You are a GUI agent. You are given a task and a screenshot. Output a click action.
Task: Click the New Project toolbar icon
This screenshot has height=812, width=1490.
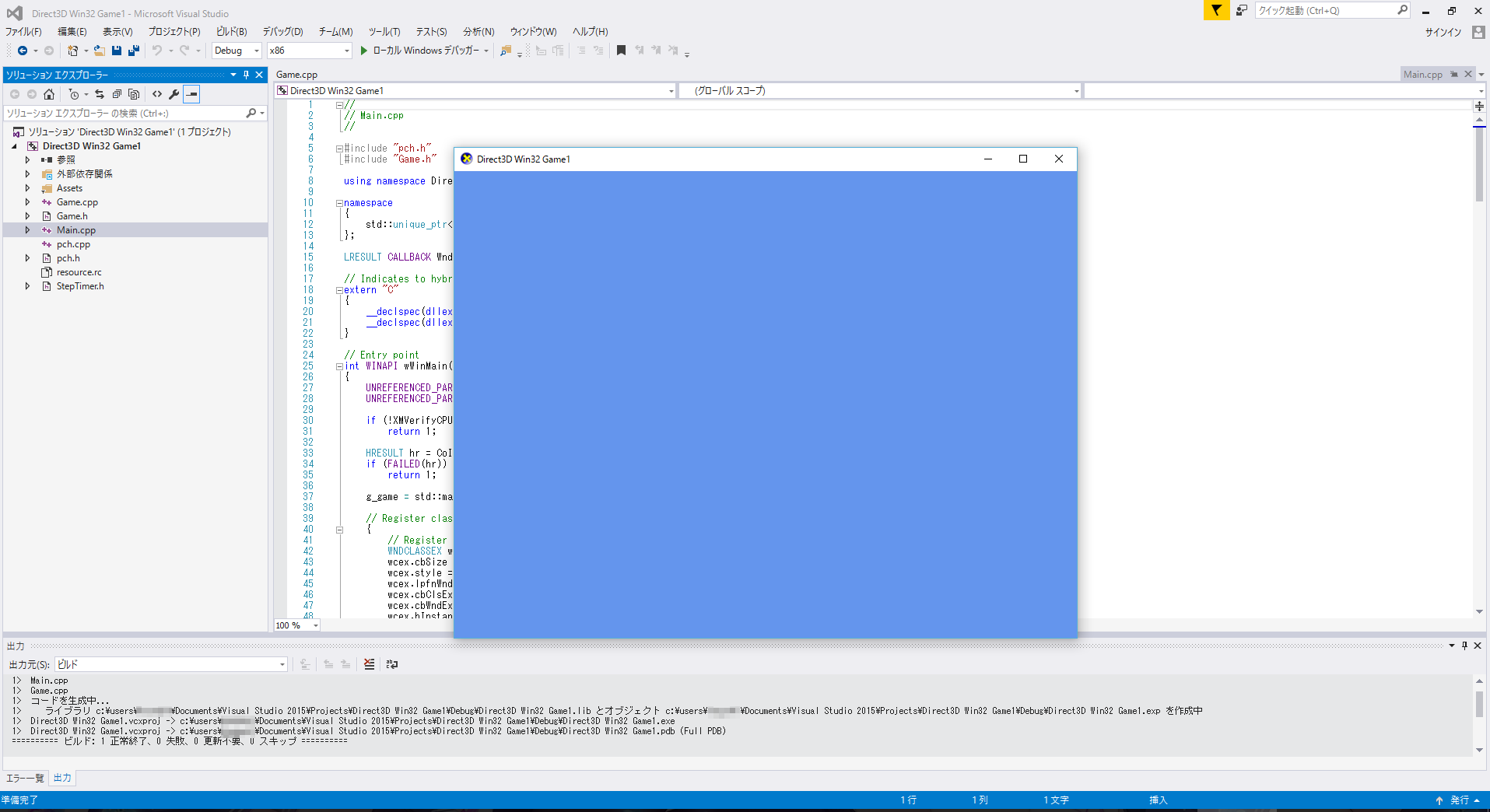(72, 51)
